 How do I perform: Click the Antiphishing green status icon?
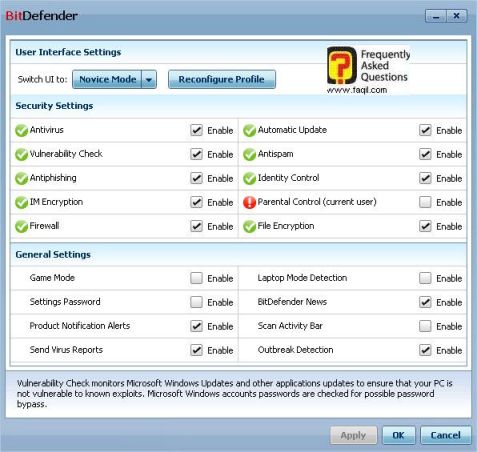pyautogui.click(x=21, y=178)
